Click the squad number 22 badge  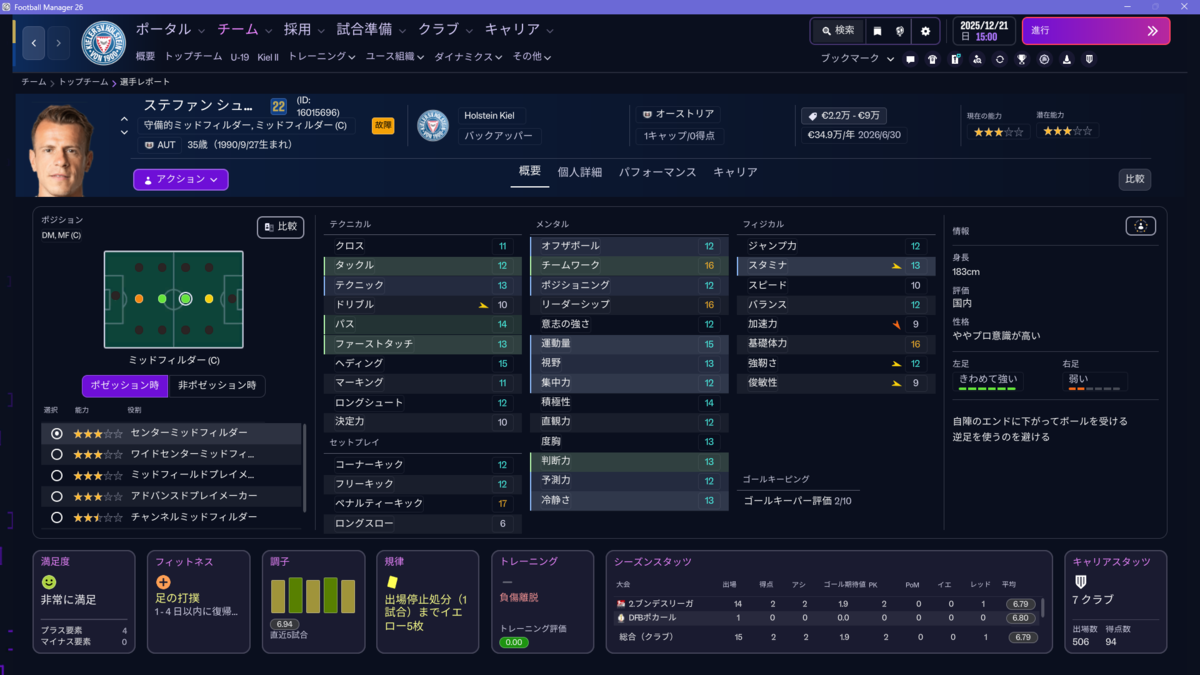click(x=279, y=106)
